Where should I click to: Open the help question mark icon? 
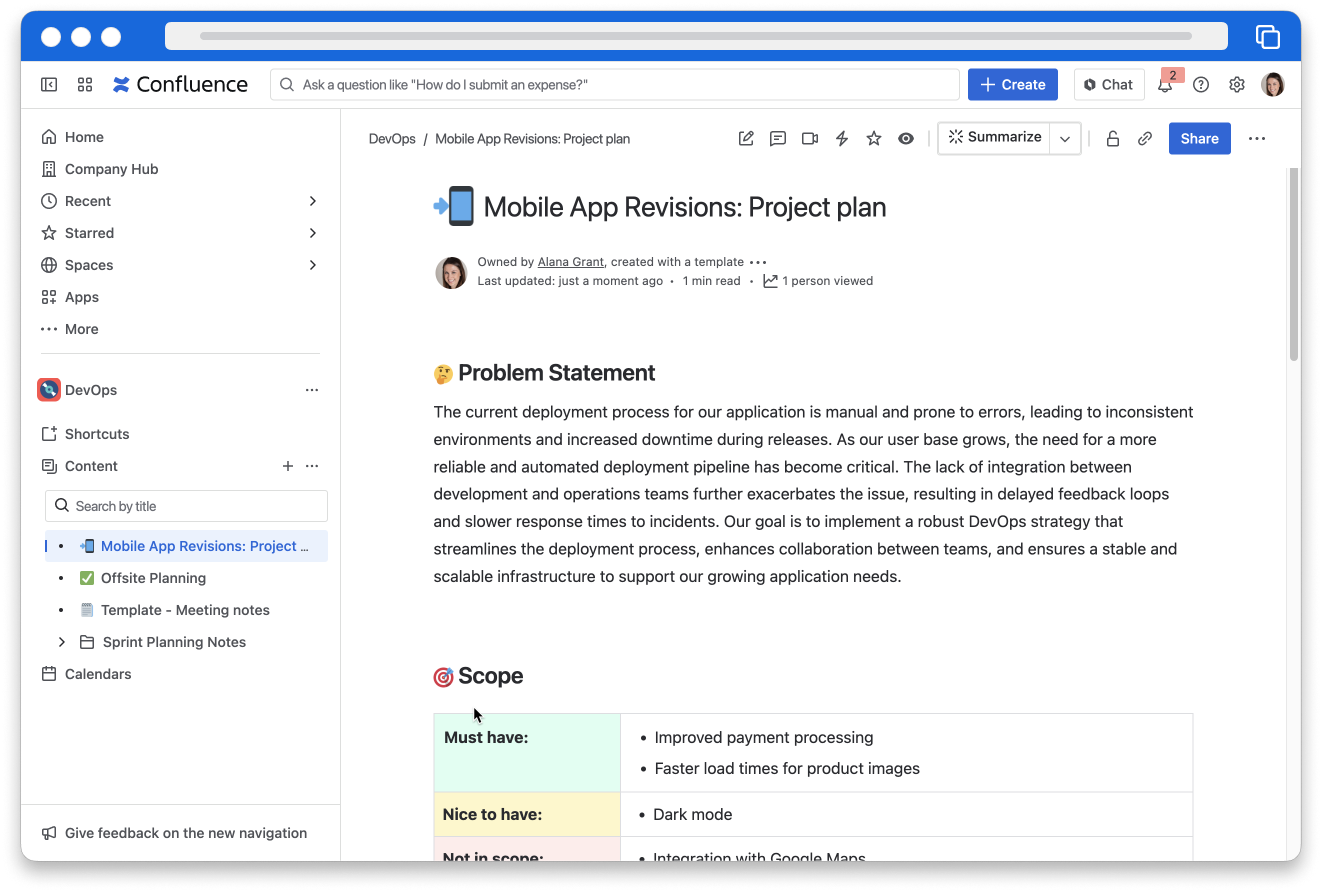[x=1201, y=85]
